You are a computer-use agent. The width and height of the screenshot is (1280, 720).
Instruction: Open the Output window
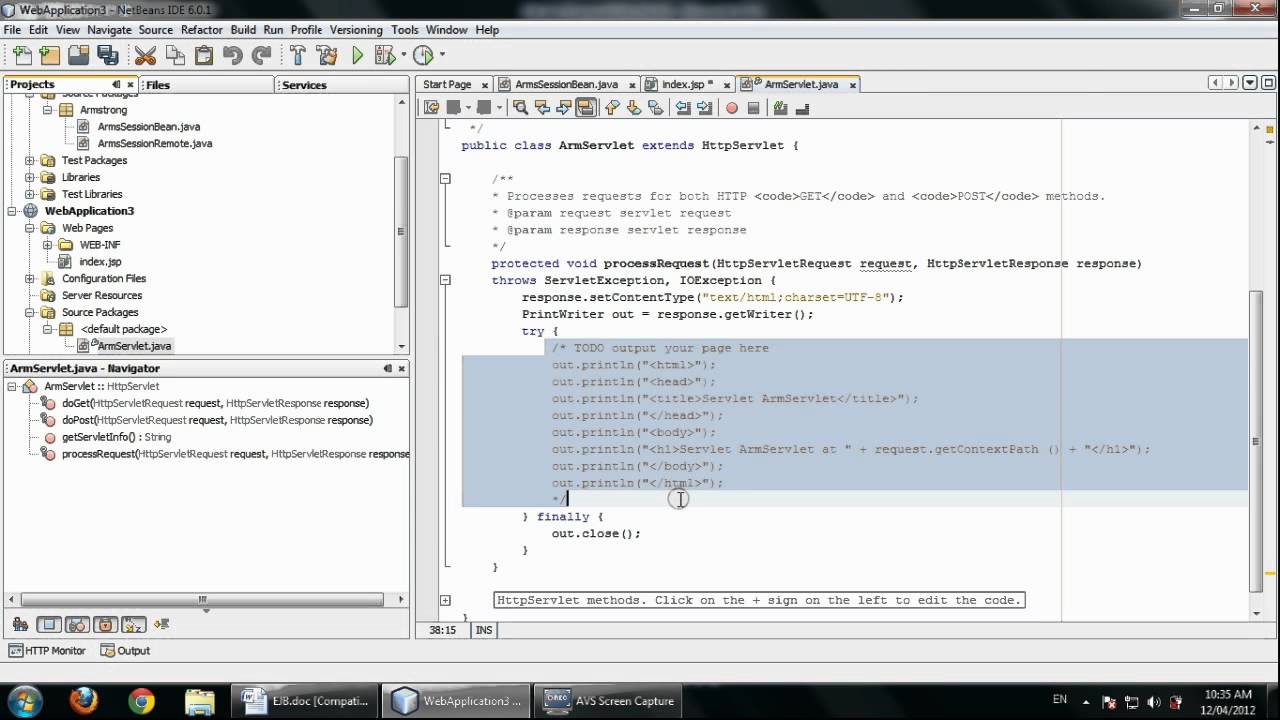[125, 650]
